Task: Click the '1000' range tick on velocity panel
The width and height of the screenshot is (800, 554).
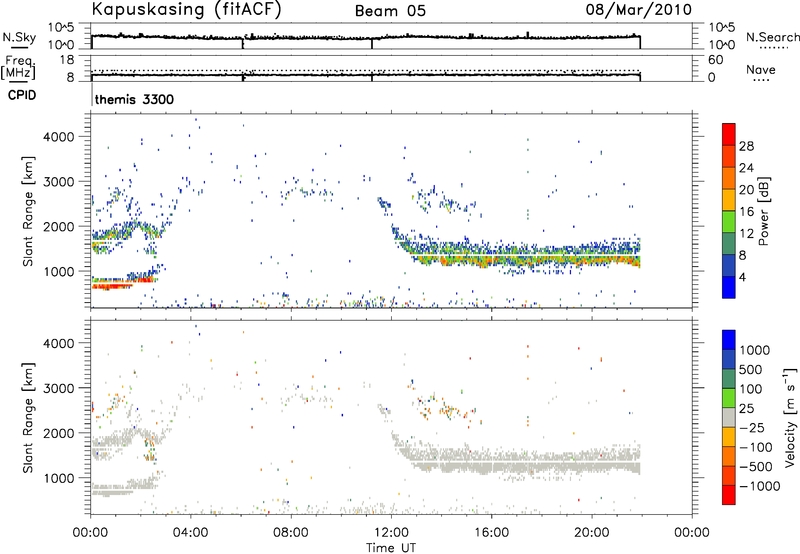Action: pyautogui.click(x=59, y=478)
